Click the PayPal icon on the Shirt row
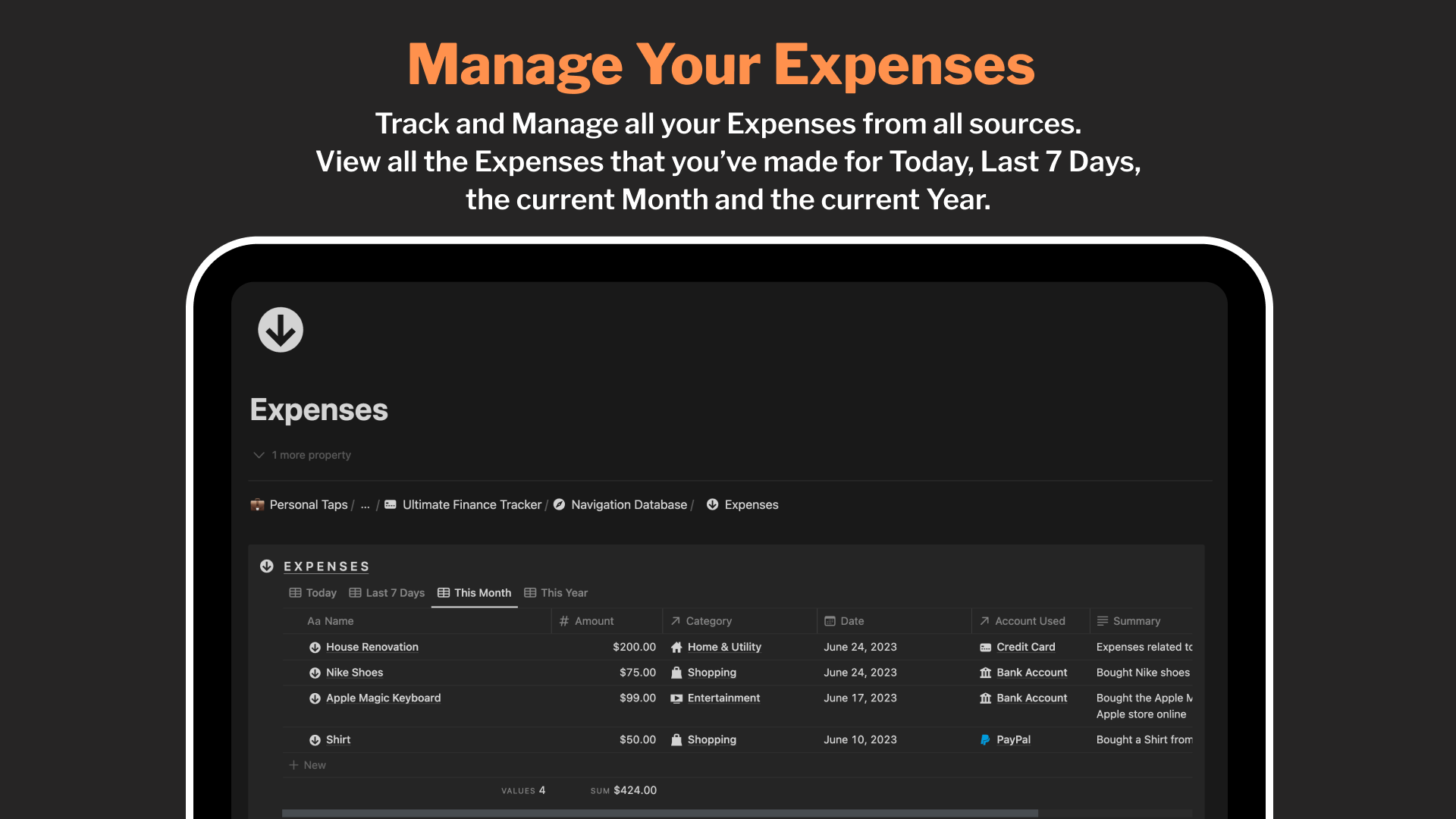The image size is (1456, 819). point(984,739)
